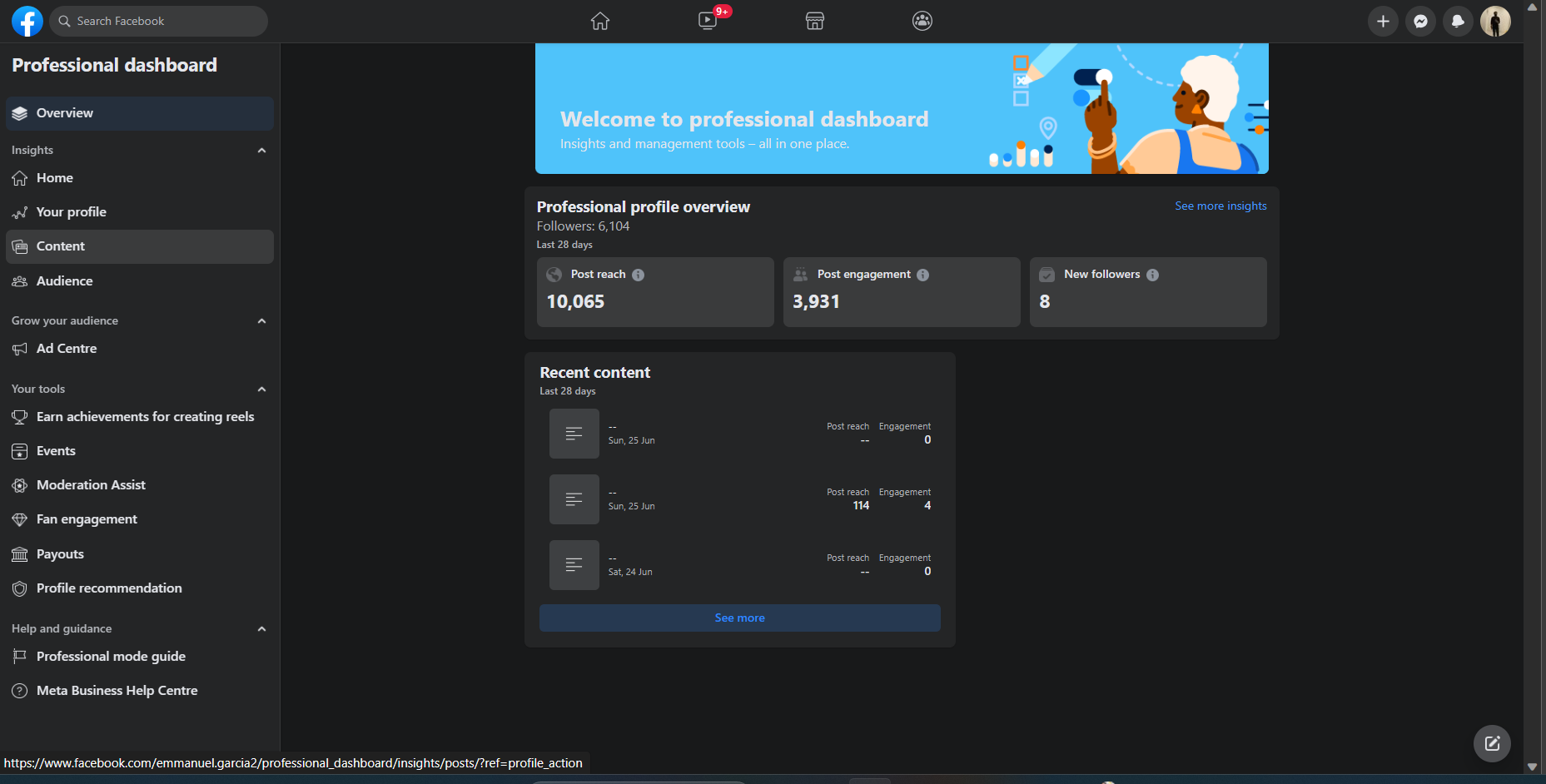Click the Overview layers icon in sidebar
Image resolution: width=1546 pixels, height=784 pixels.
[20, 113]
